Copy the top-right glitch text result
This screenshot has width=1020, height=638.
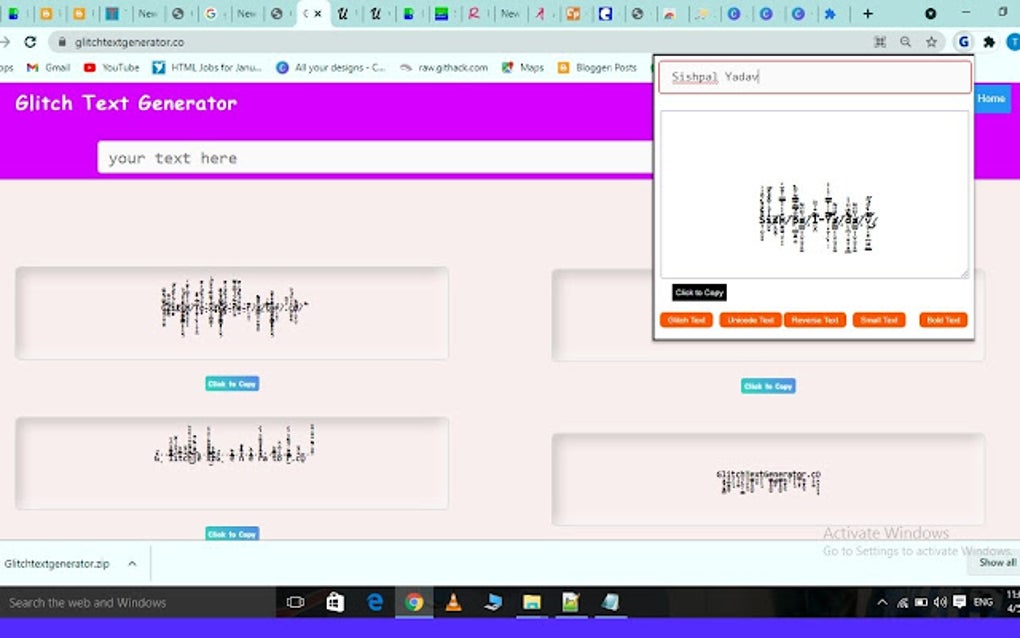pyautogui.click(x=768, y=386)
